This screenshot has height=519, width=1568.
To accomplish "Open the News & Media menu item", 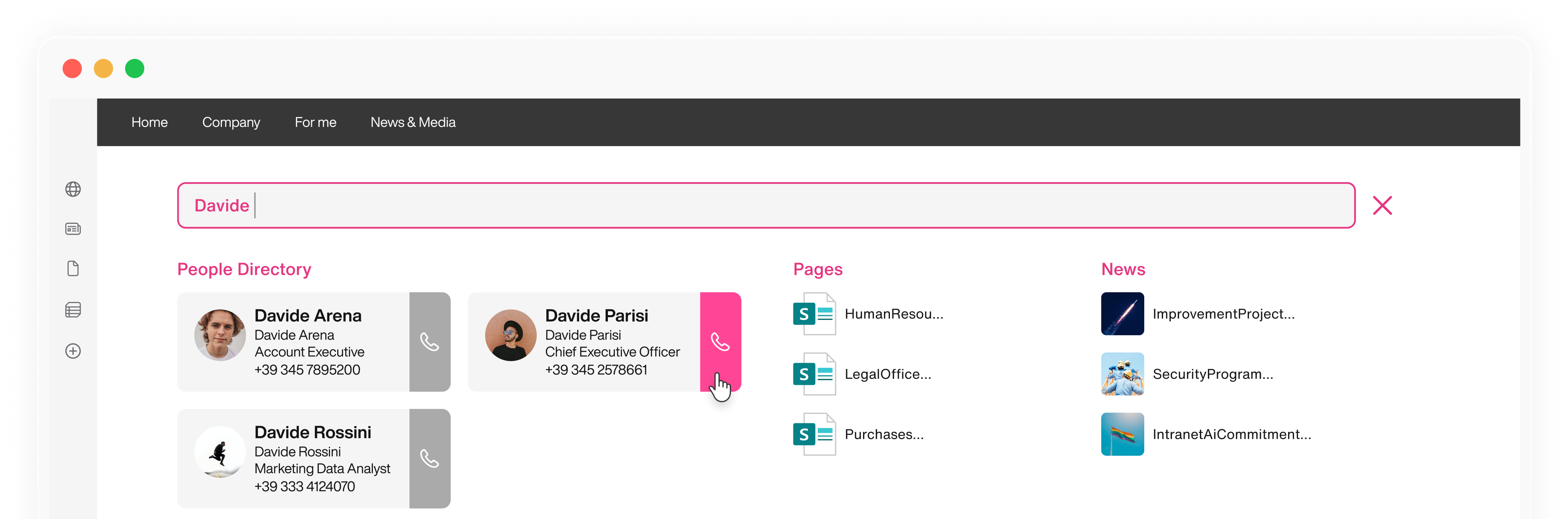I will pos(413,122).
